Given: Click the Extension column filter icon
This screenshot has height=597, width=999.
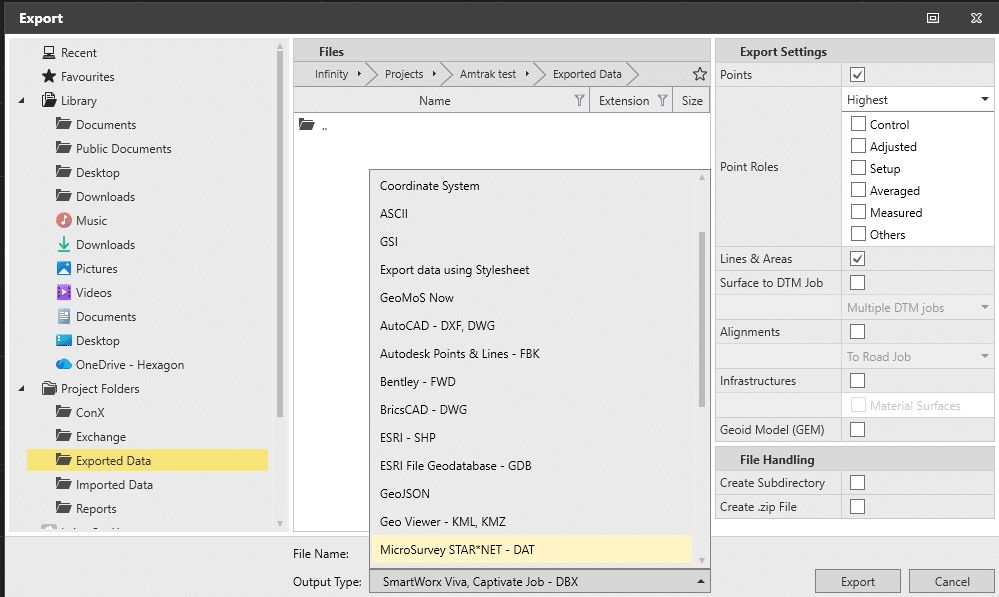Looking at the screenshot, I should click(x=662, y=100).
